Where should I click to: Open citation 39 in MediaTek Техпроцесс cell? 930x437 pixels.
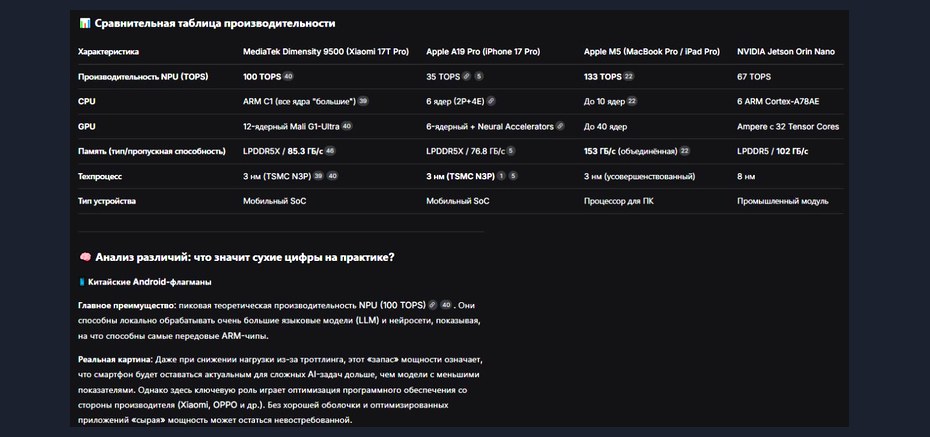[318, 176]
